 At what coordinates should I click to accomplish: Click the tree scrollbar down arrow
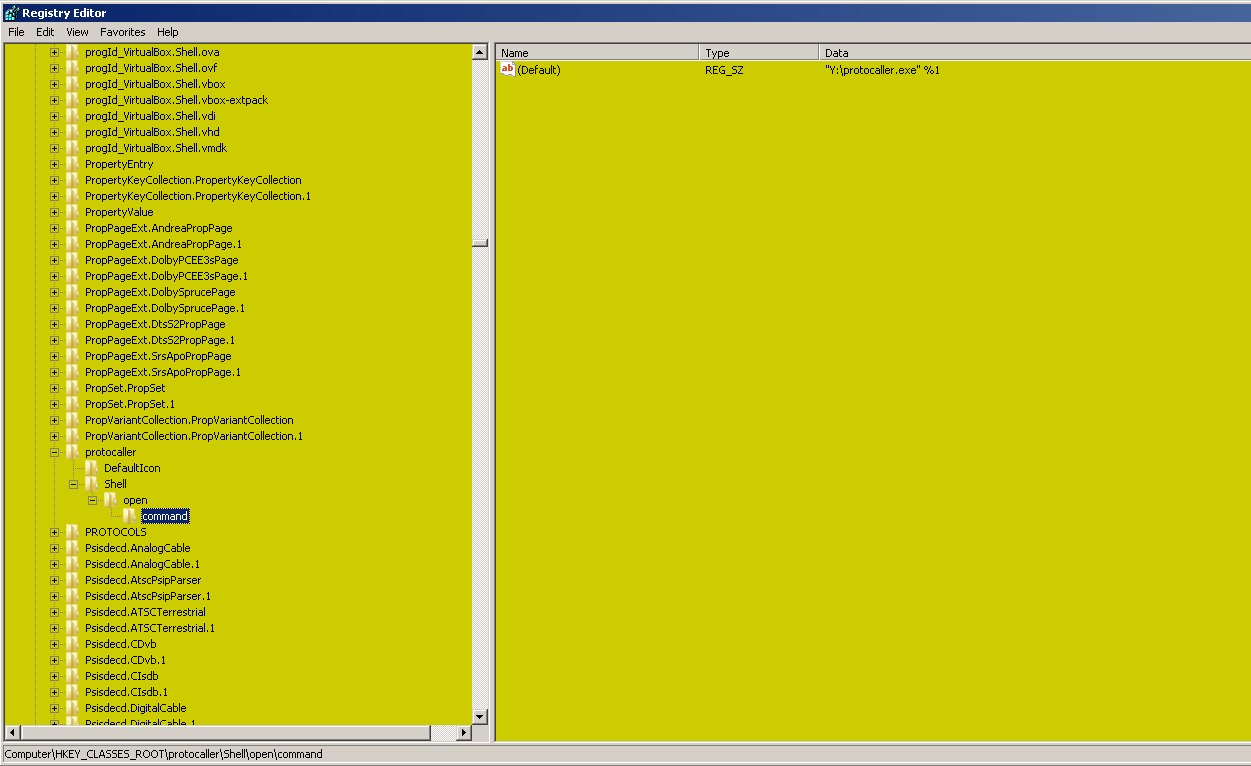tap(479, 716)
